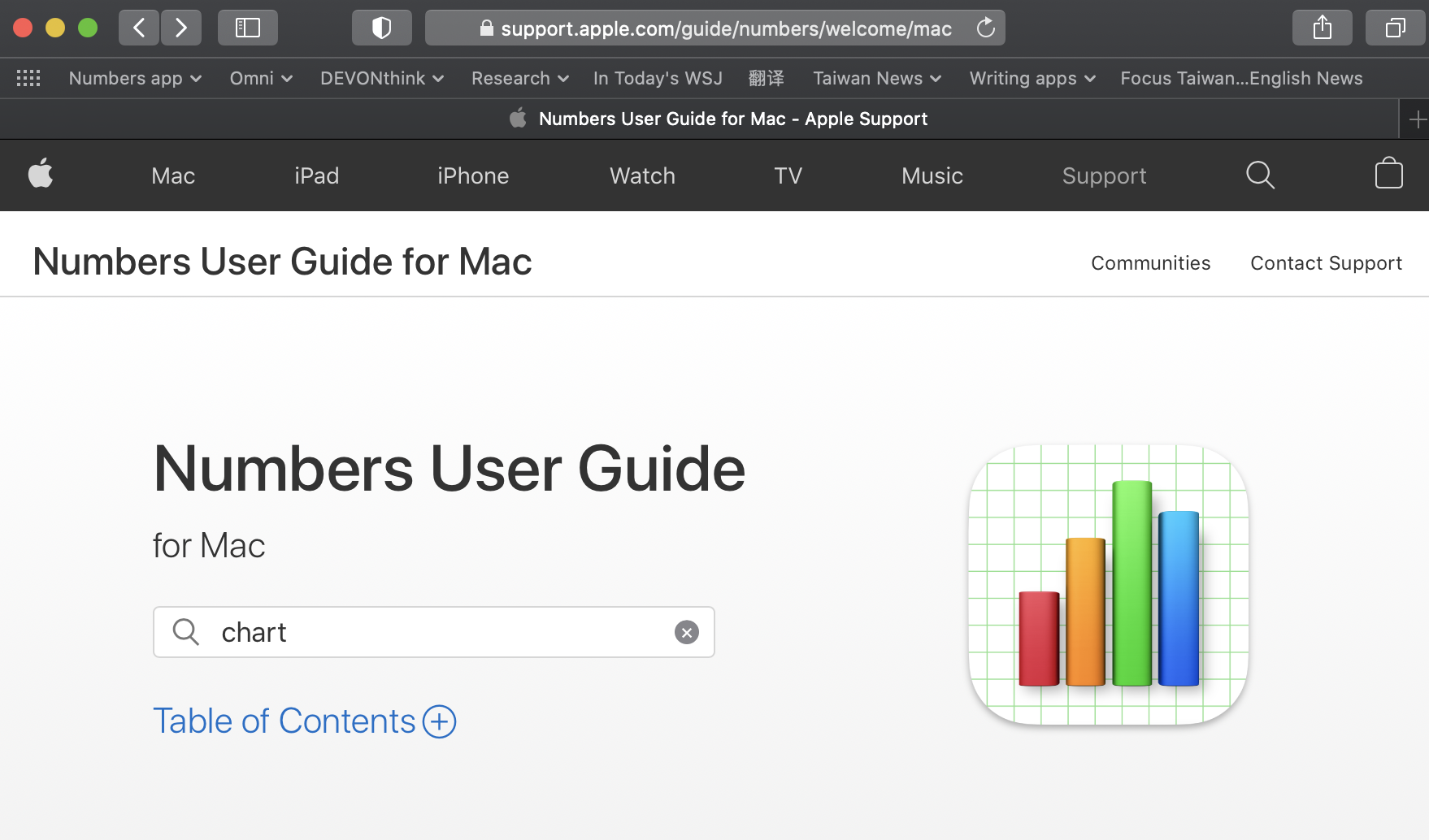Open Focus Taiwan English News bookmark
Image resolution: width=1429 pixels, height=840 pixels.
click(1241, 78)
